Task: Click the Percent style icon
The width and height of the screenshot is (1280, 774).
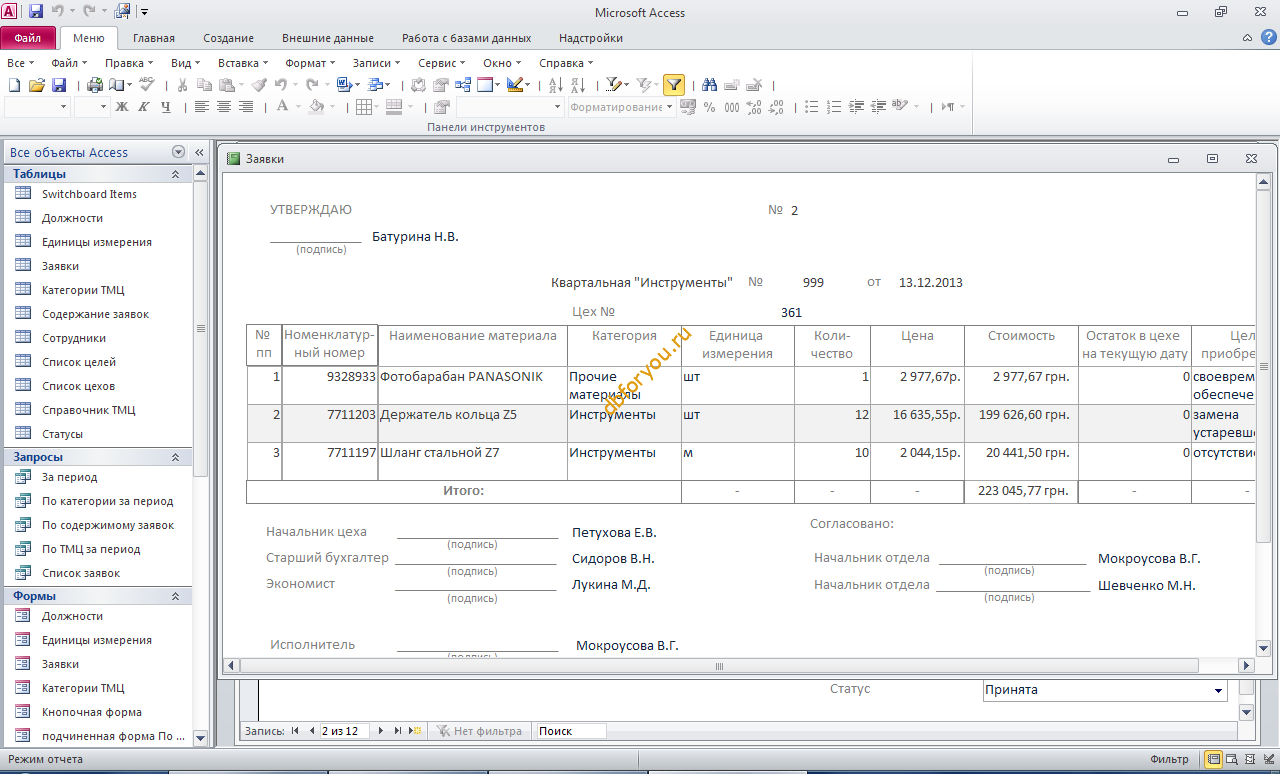Action: pos(709,107)
